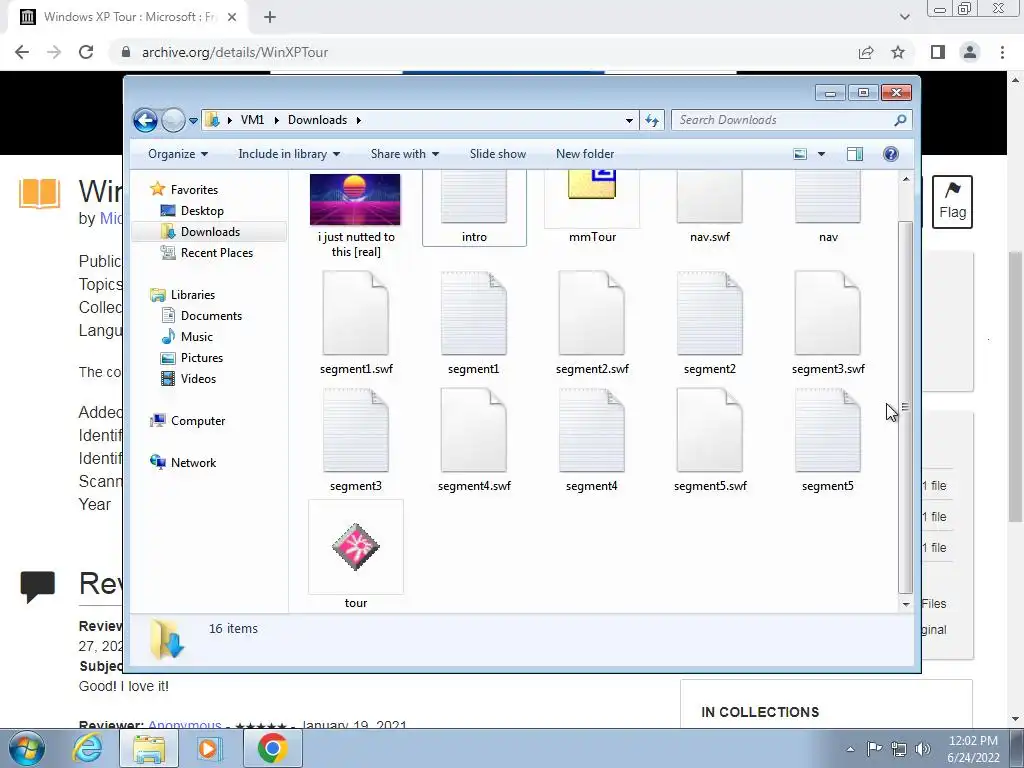Select the mmTour file
The height and width of the screenshot is (768, 1024).
[x=592, y=208]
